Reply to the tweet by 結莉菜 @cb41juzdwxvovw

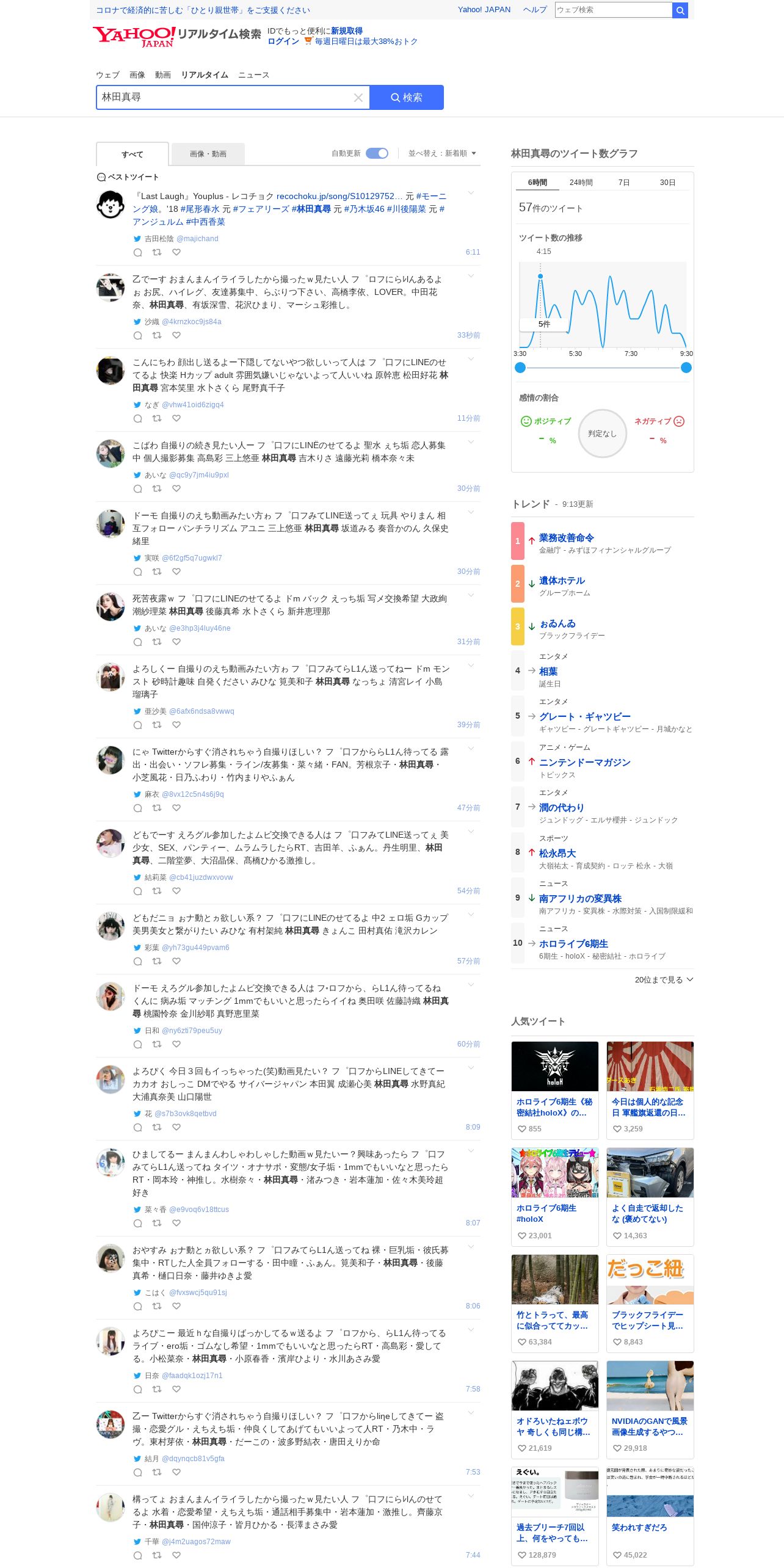pyautogui.click(x=137, y=891)
